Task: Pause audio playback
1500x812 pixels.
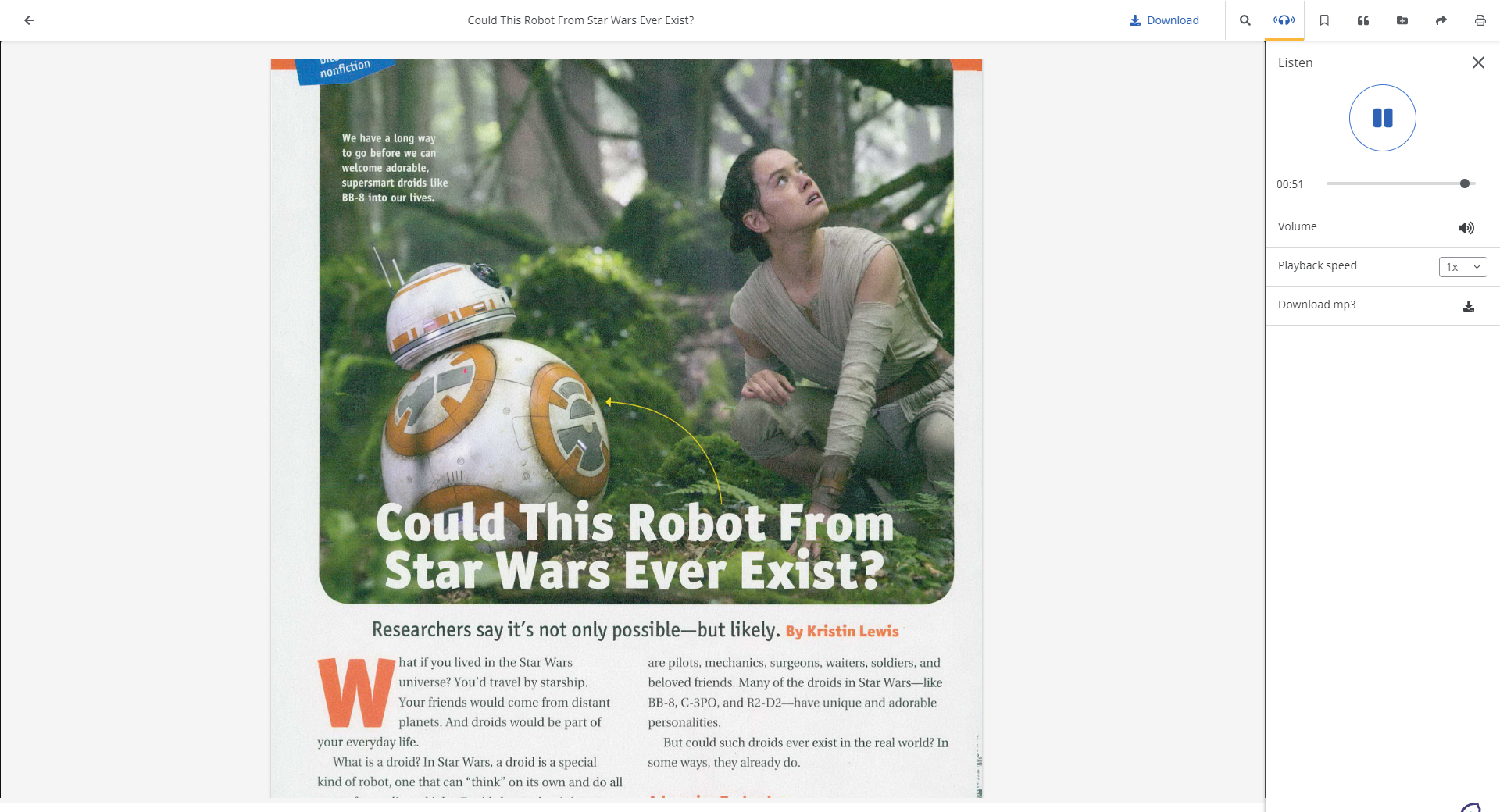Action: click(x=1383, y=118)
